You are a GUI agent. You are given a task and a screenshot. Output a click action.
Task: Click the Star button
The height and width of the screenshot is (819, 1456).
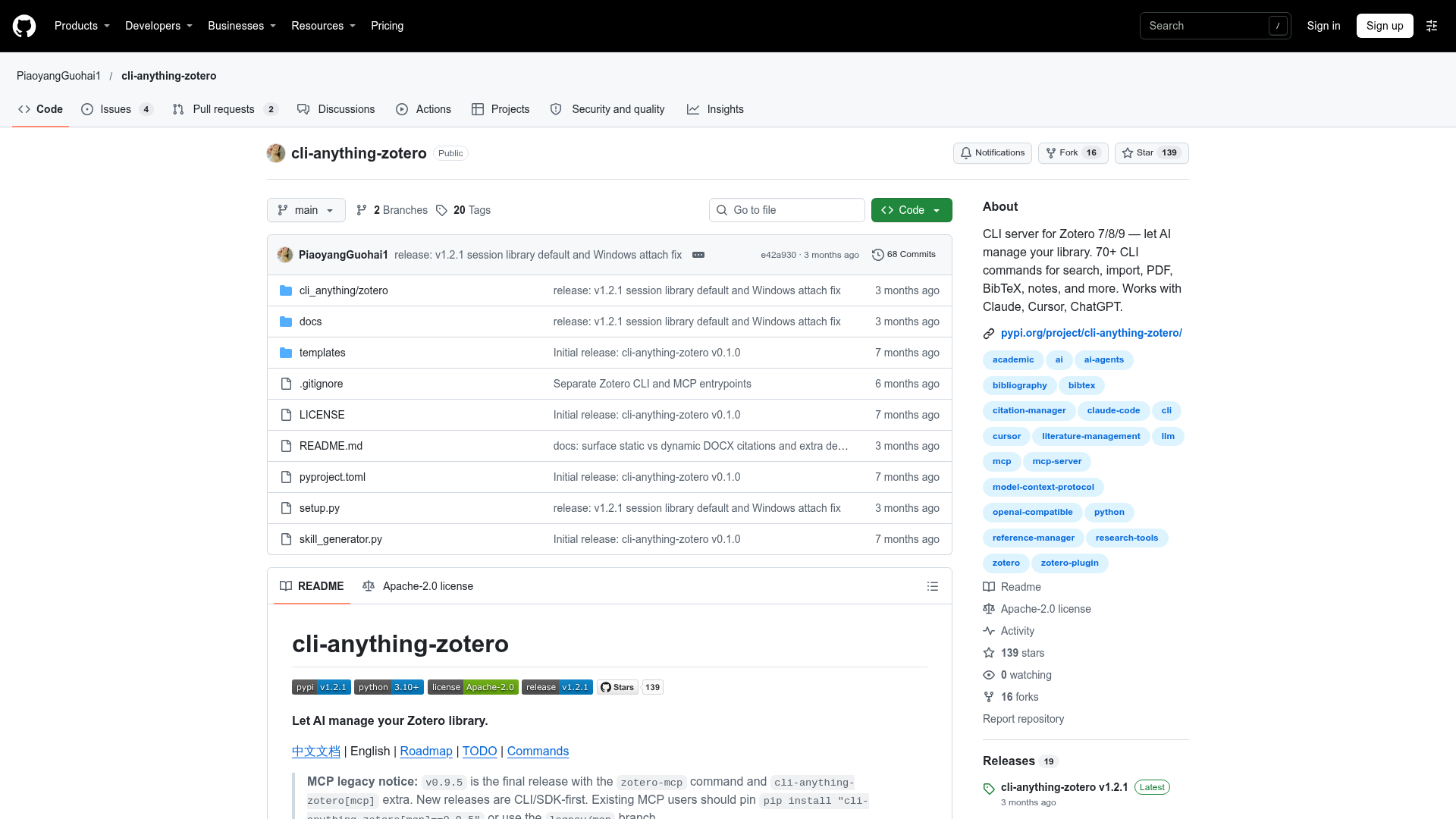(x=1151, y=153)
